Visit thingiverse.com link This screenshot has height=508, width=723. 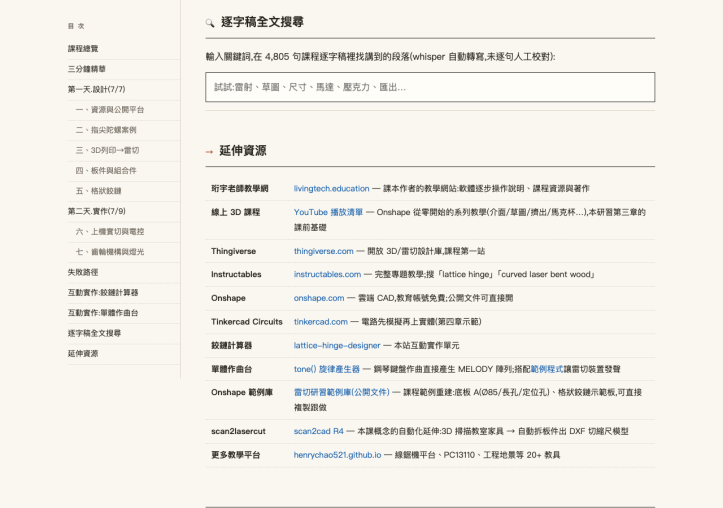point(324,251)
